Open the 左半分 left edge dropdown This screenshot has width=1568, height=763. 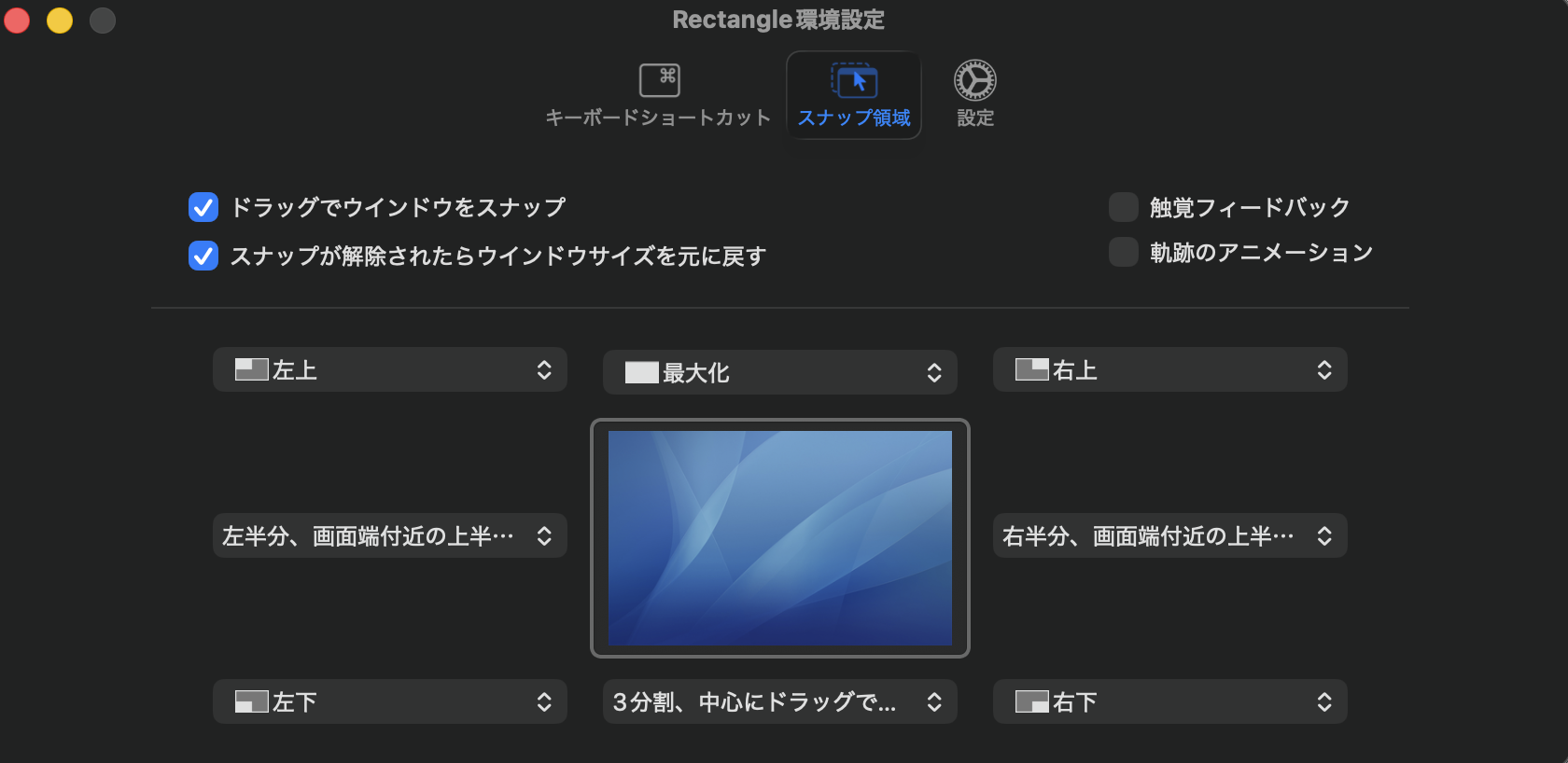point(389,536)
